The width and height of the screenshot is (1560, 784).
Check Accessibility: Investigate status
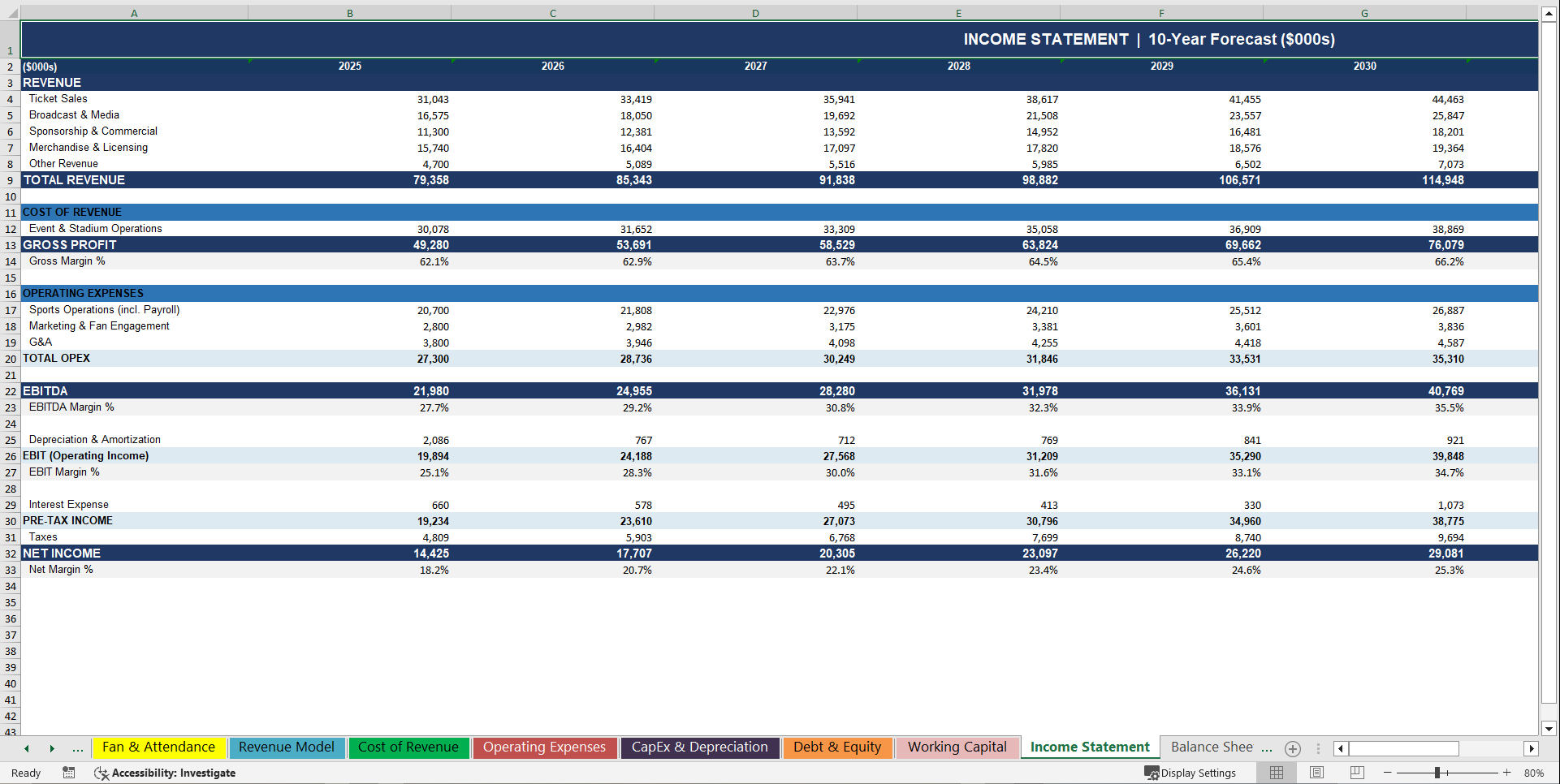point(165,773)
